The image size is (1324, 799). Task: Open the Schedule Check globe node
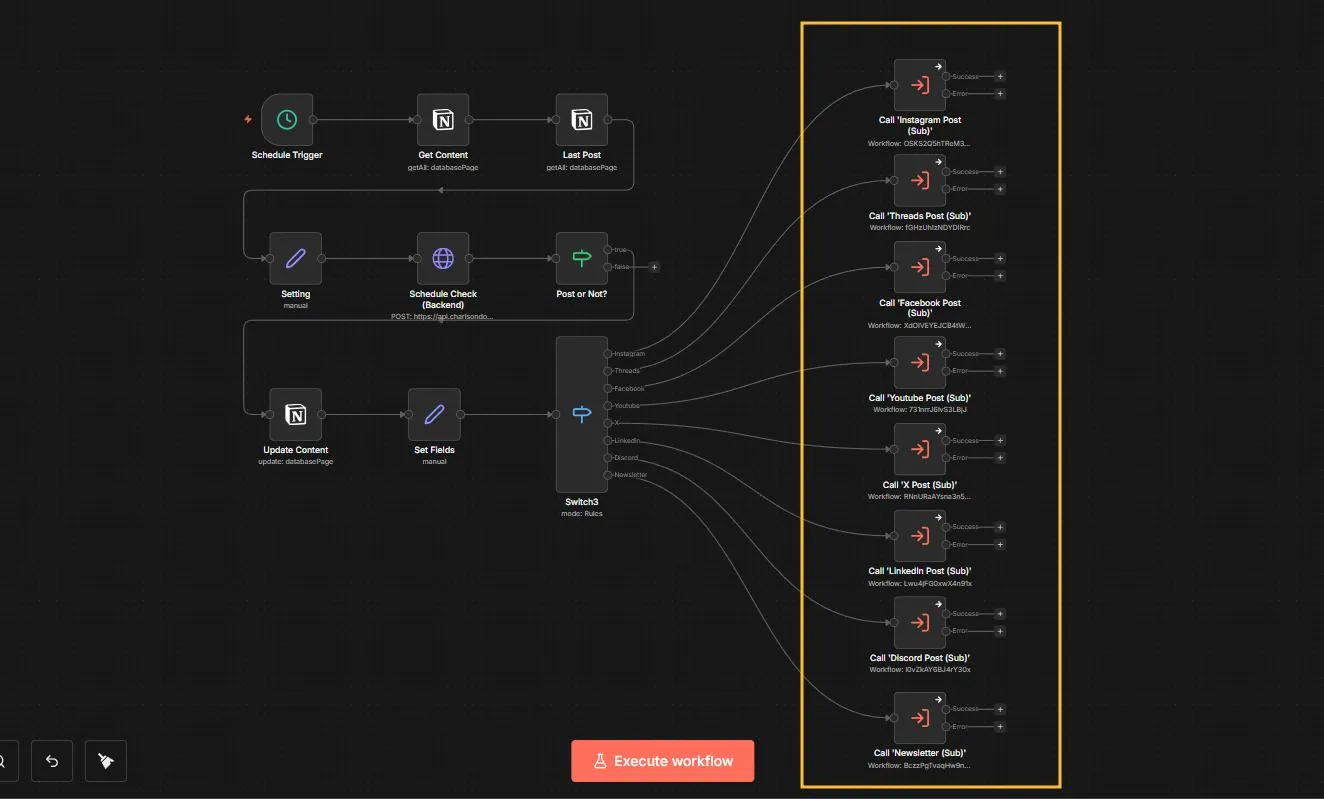(x=442, y=258)
